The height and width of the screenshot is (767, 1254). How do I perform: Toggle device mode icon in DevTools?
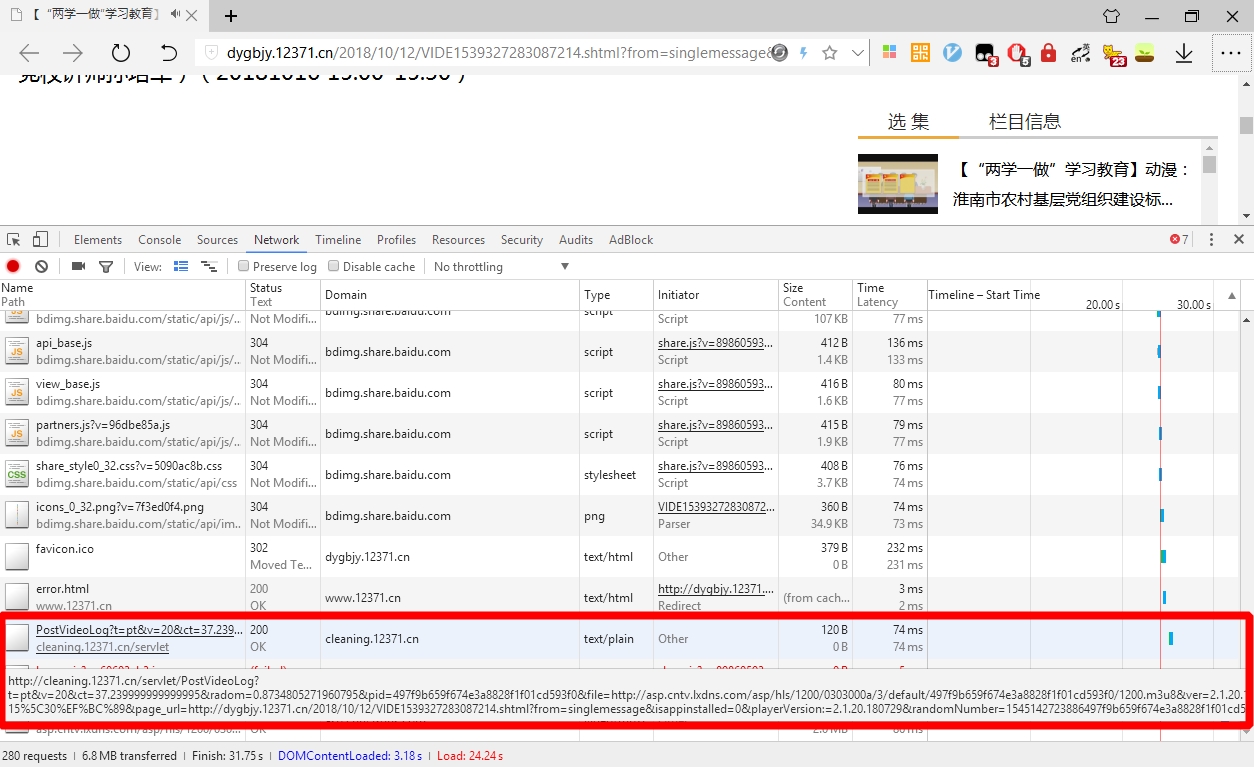coord(40,240)
